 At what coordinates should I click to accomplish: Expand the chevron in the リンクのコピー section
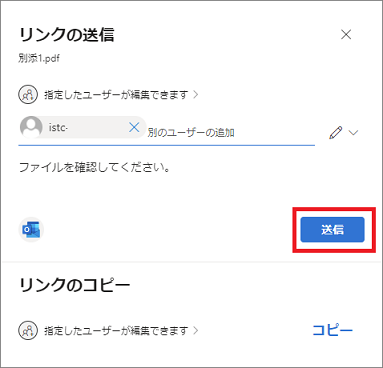coord(196,330)
